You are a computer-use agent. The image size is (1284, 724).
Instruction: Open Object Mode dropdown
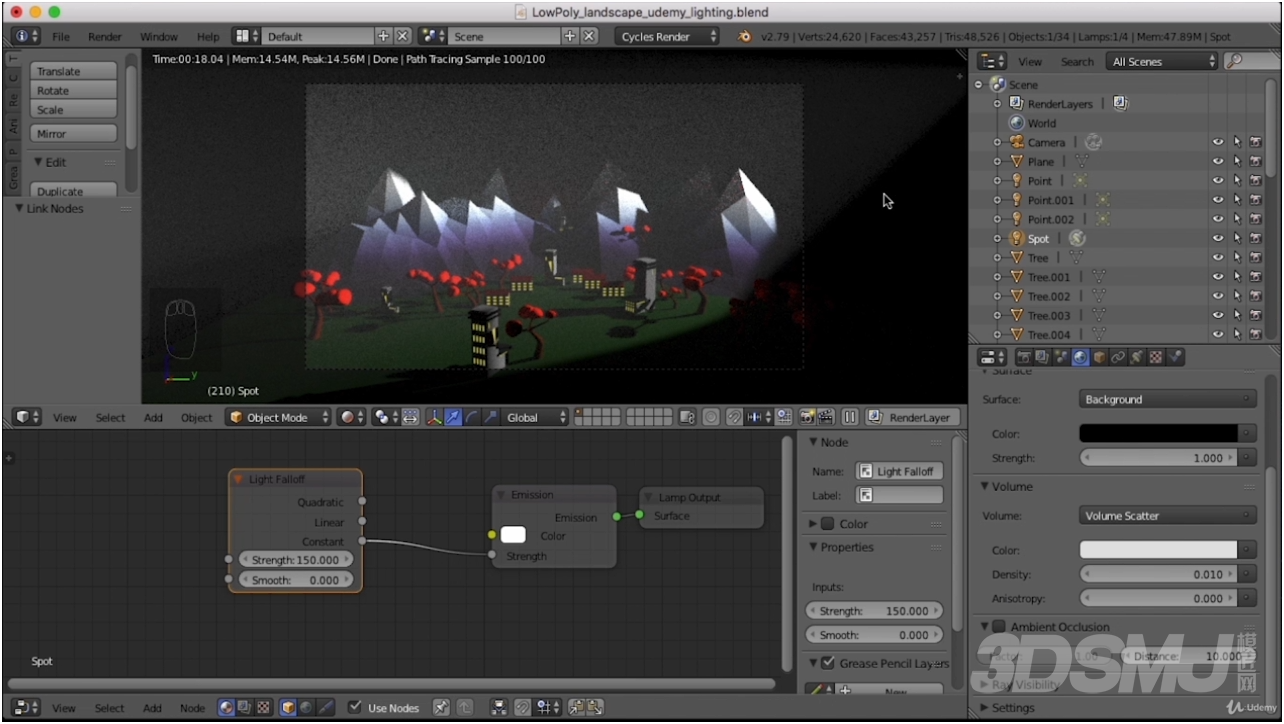(x=278, y=418)
